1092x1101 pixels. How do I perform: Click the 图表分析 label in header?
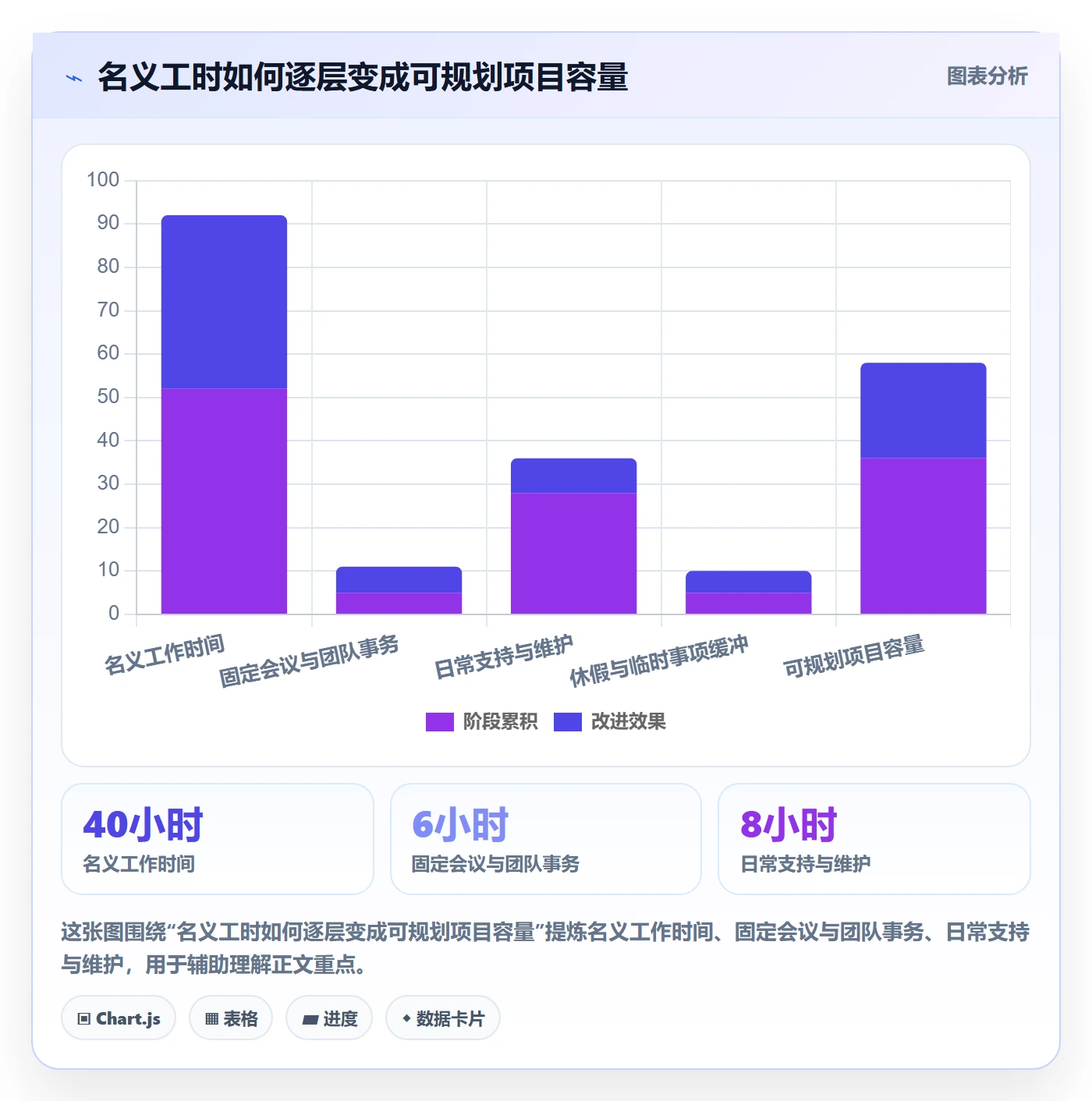pyautogui.click(x=987, y=76)
